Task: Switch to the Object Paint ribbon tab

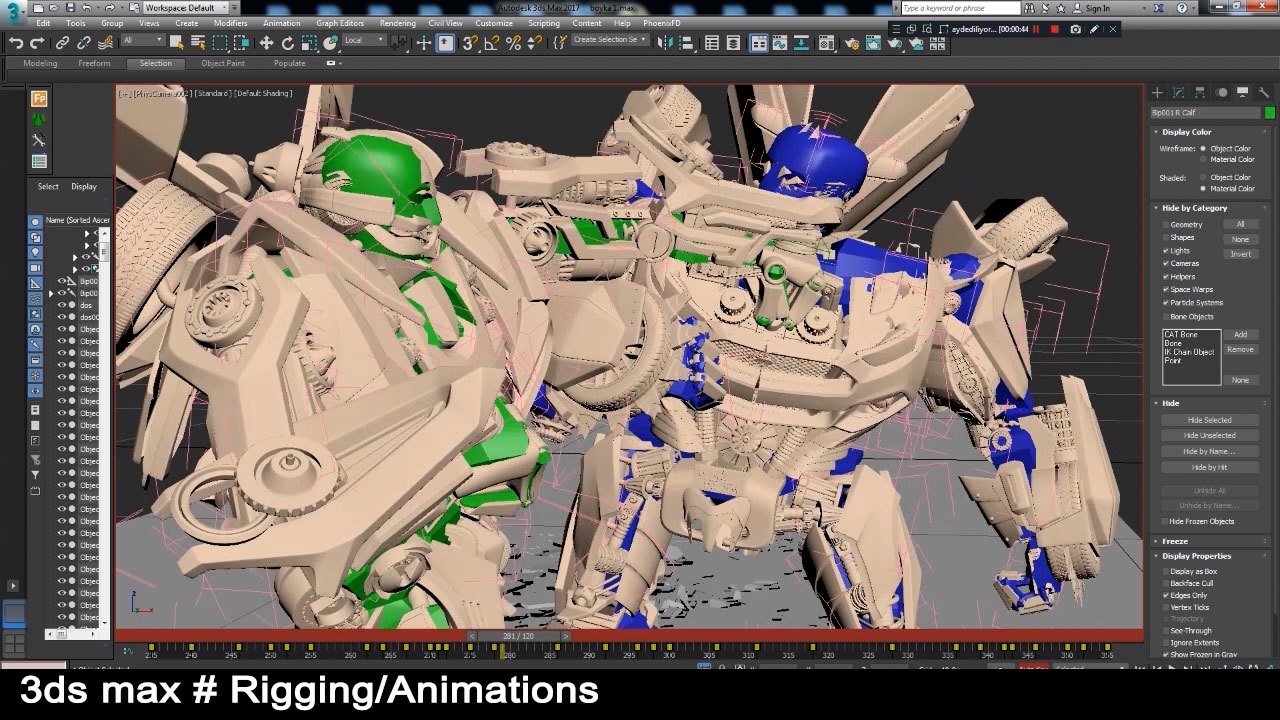Action: 222,63
